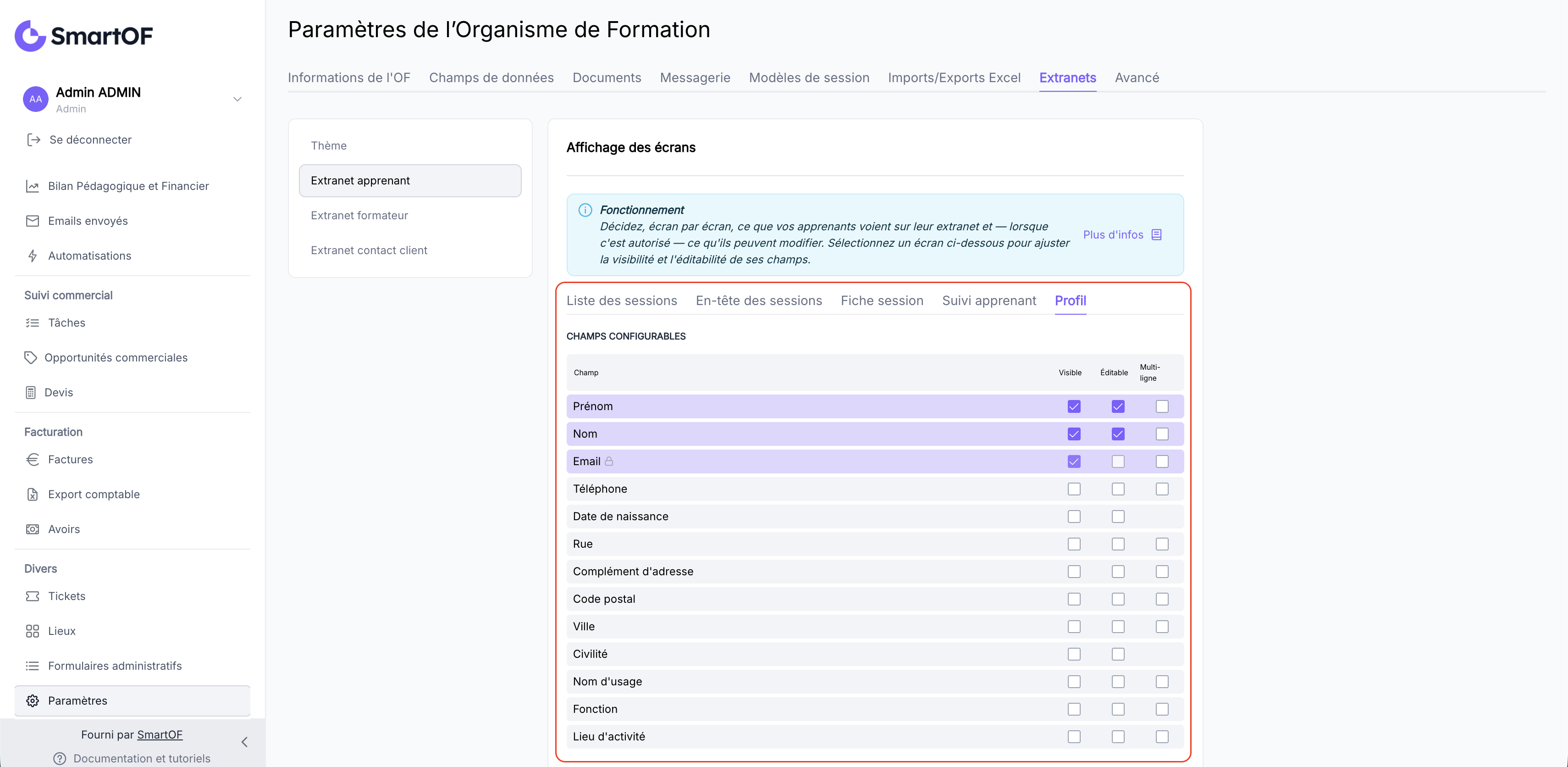1568x767 pixels.
Task: Select Extranet formateur menu item
Action: click(410, 216)
